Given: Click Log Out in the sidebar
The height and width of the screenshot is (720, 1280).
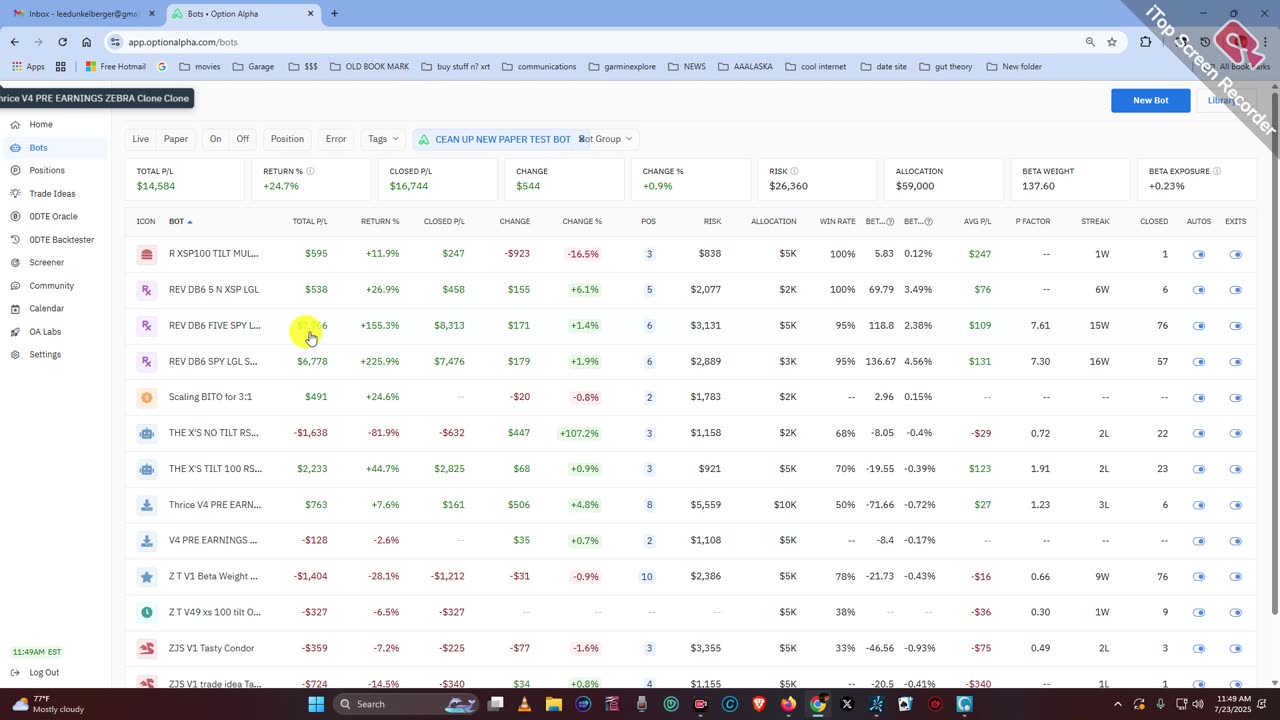Looking at the screenshot, I should click(44, 672).
